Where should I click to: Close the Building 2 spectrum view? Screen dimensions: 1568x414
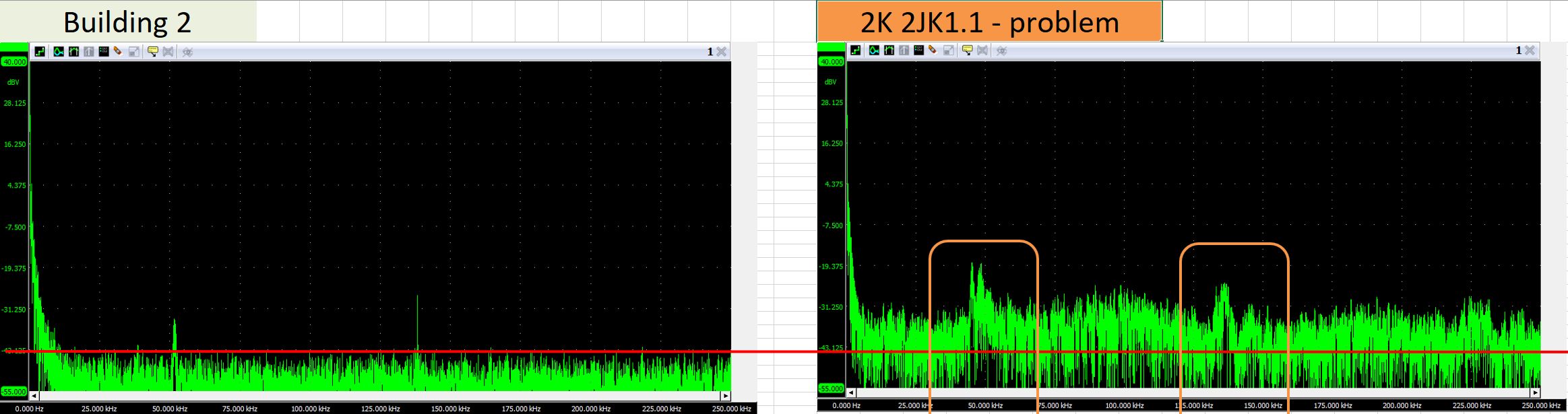tap(721, 52)
